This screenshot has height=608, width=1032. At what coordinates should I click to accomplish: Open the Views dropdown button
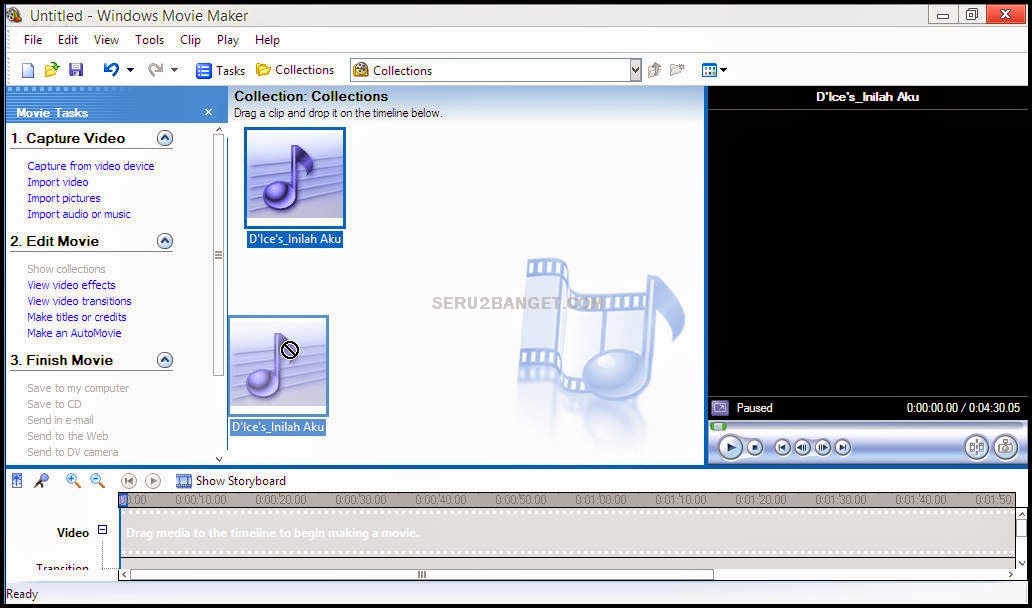pyautogui.click(x=714, y=70)
